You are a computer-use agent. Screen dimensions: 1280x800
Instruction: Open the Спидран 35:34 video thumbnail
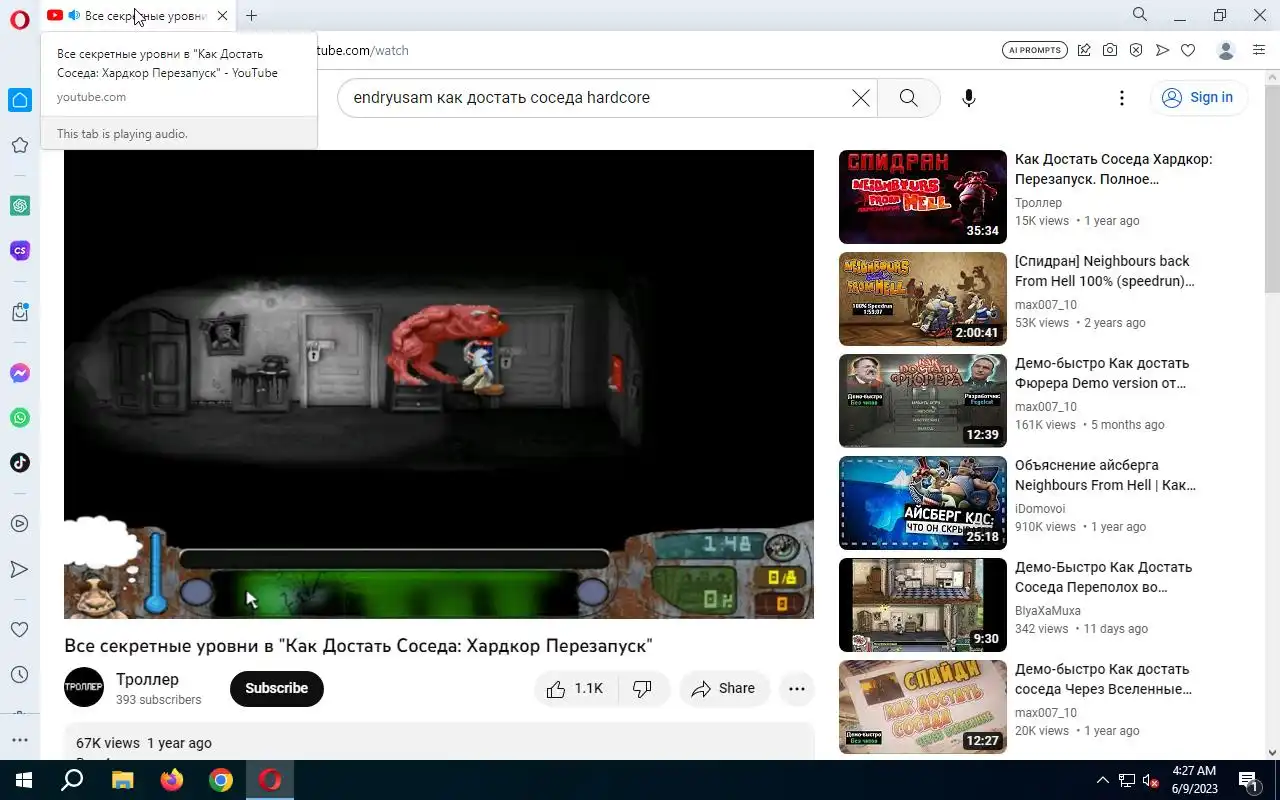point(923,197)
